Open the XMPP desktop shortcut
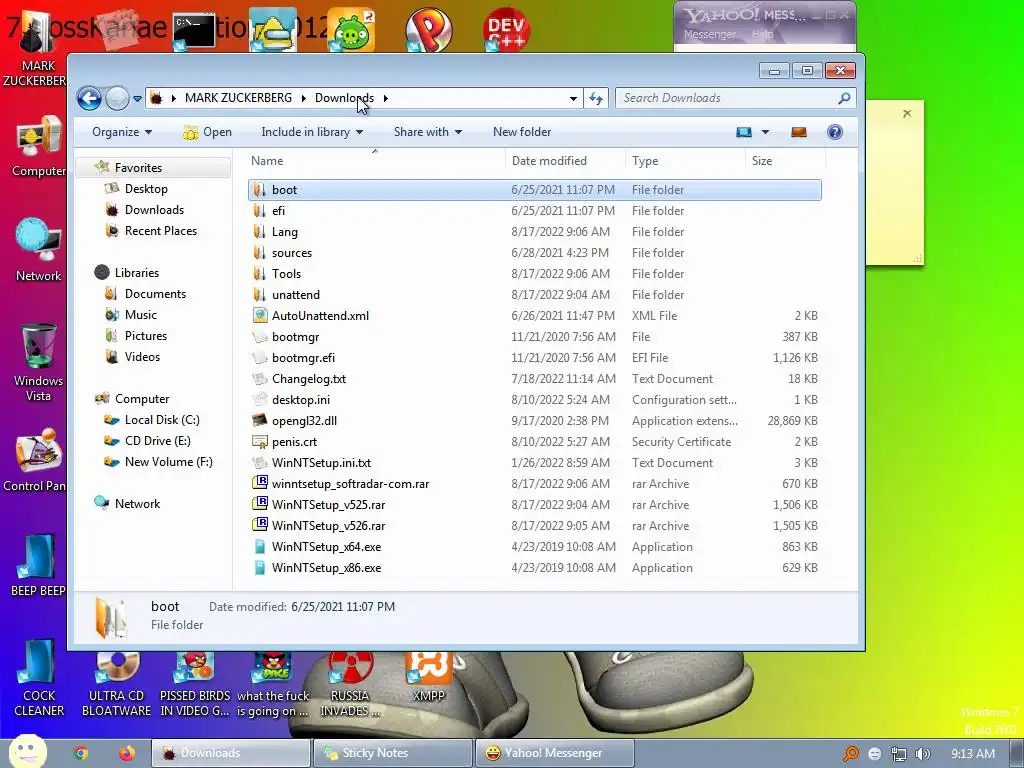The width and height of the screenshot is (1024, 768). pos(428,678)
